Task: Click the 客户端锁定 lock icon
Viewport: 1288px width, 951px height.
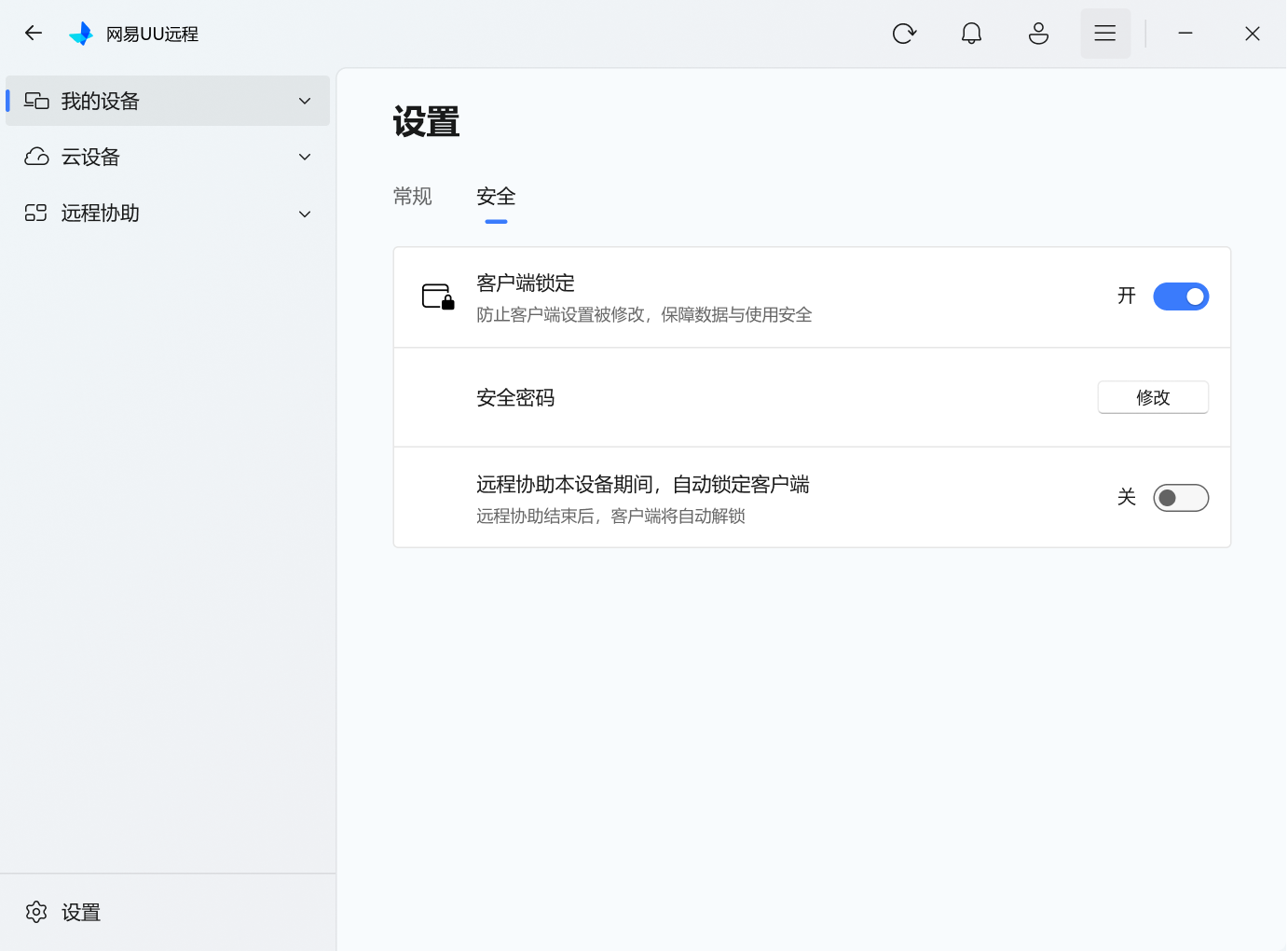Action: coord(438,296)
